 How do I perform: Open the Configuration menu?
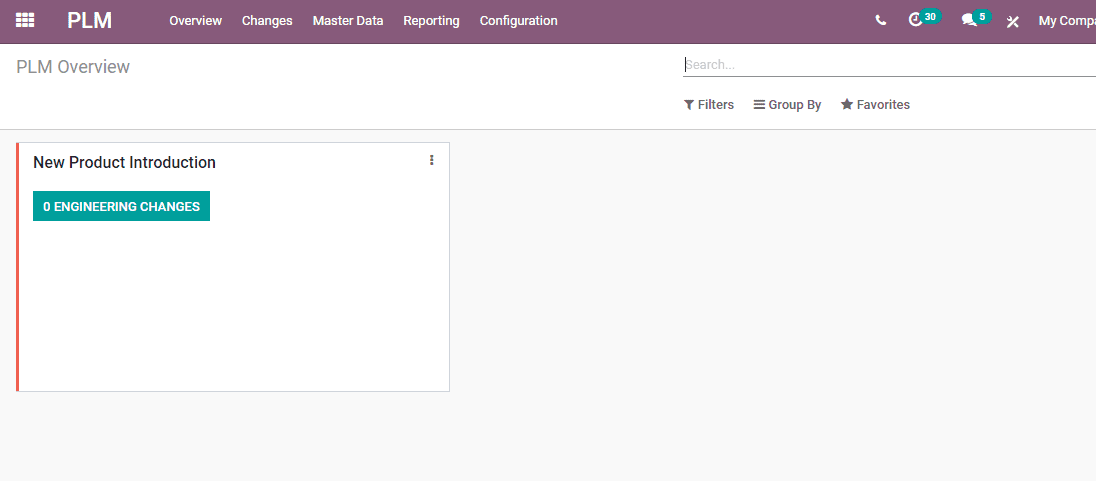pos(519,21)
